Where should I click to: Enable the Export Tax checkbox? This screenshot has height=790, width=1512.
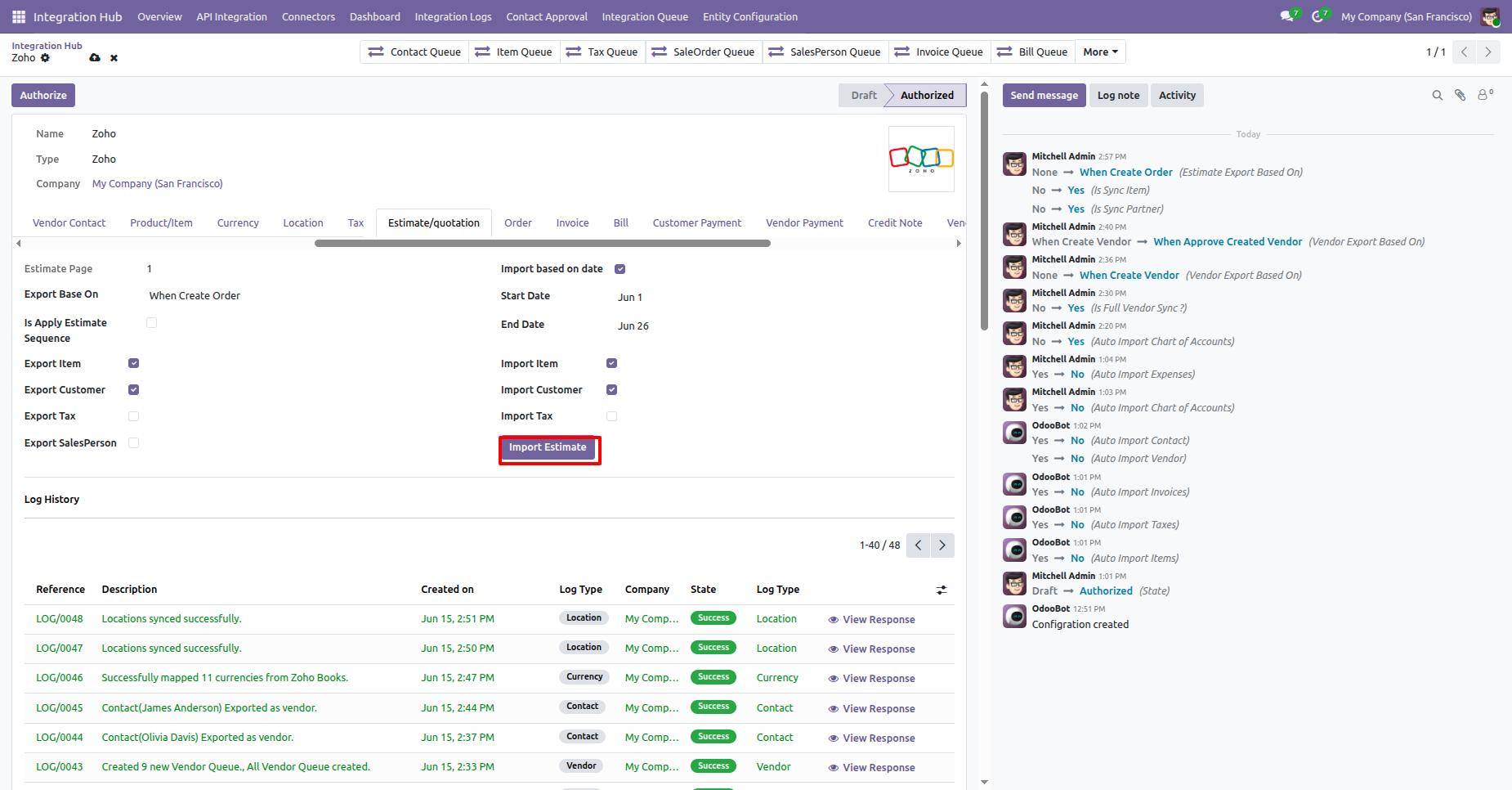click(x=133, y=416)
